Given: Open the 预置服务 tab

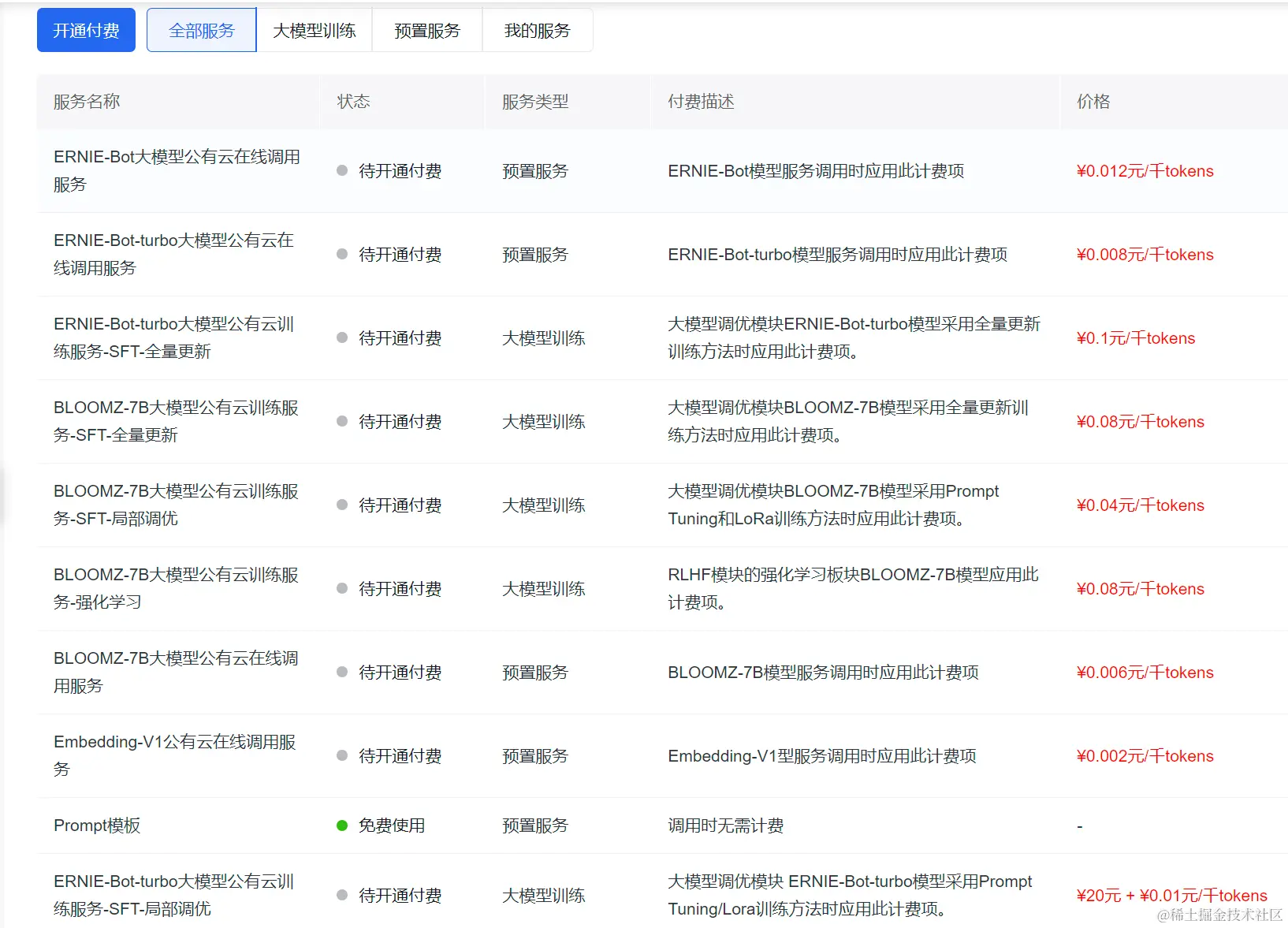Looking at the screenshot, I should (427, 31).
